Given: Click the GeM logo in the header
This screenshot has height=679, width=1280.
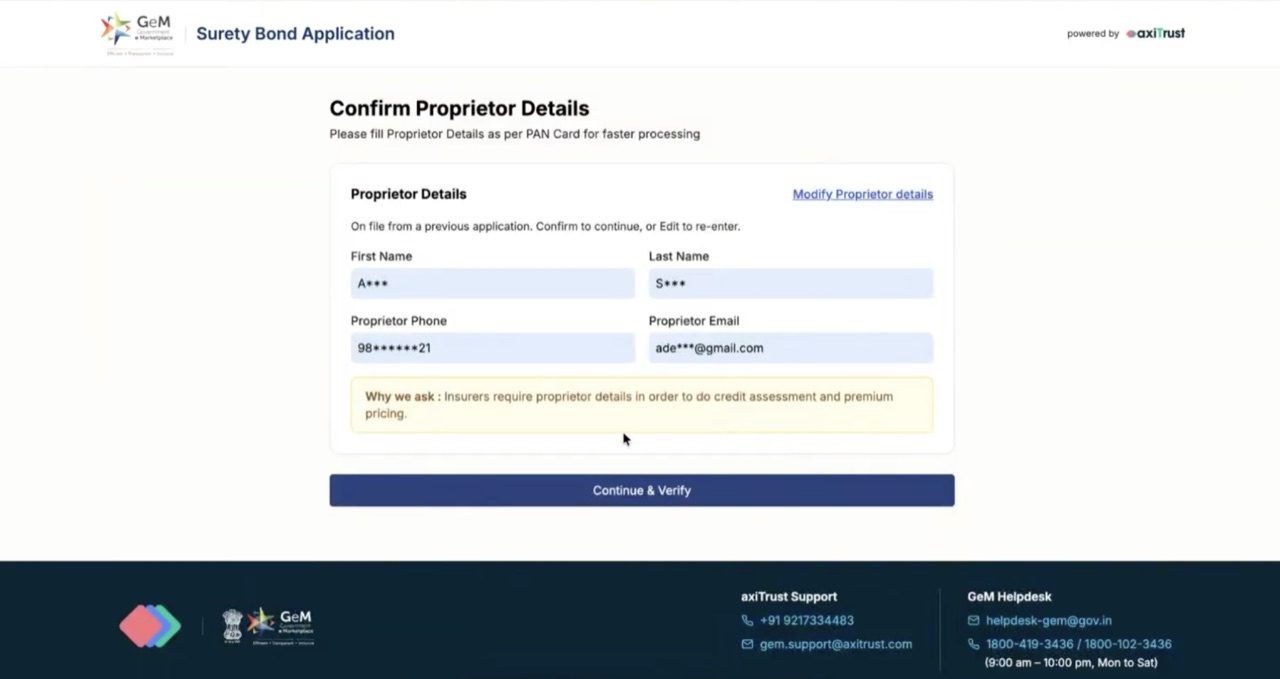Looking at the screenshot, I should 137,34.
